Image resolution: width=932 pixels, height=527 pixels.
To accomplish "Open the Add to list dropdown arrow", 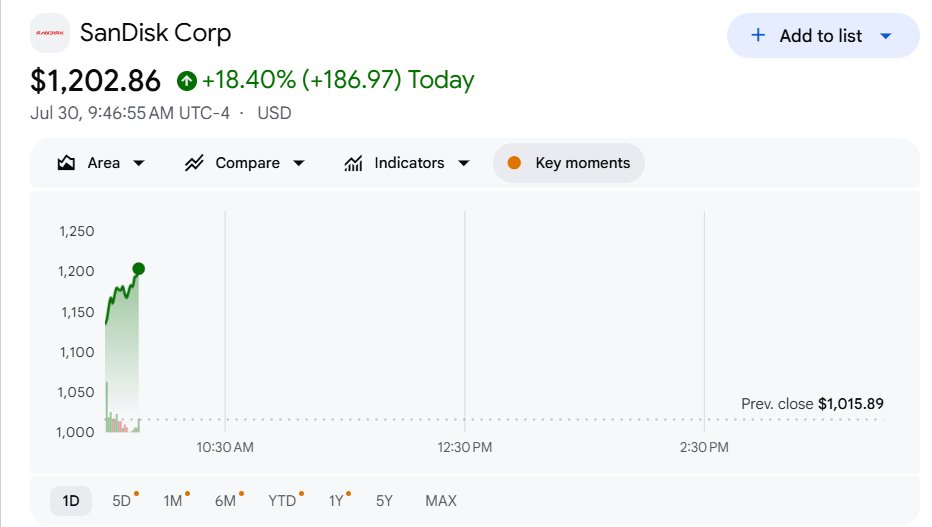I will point(886,36).
